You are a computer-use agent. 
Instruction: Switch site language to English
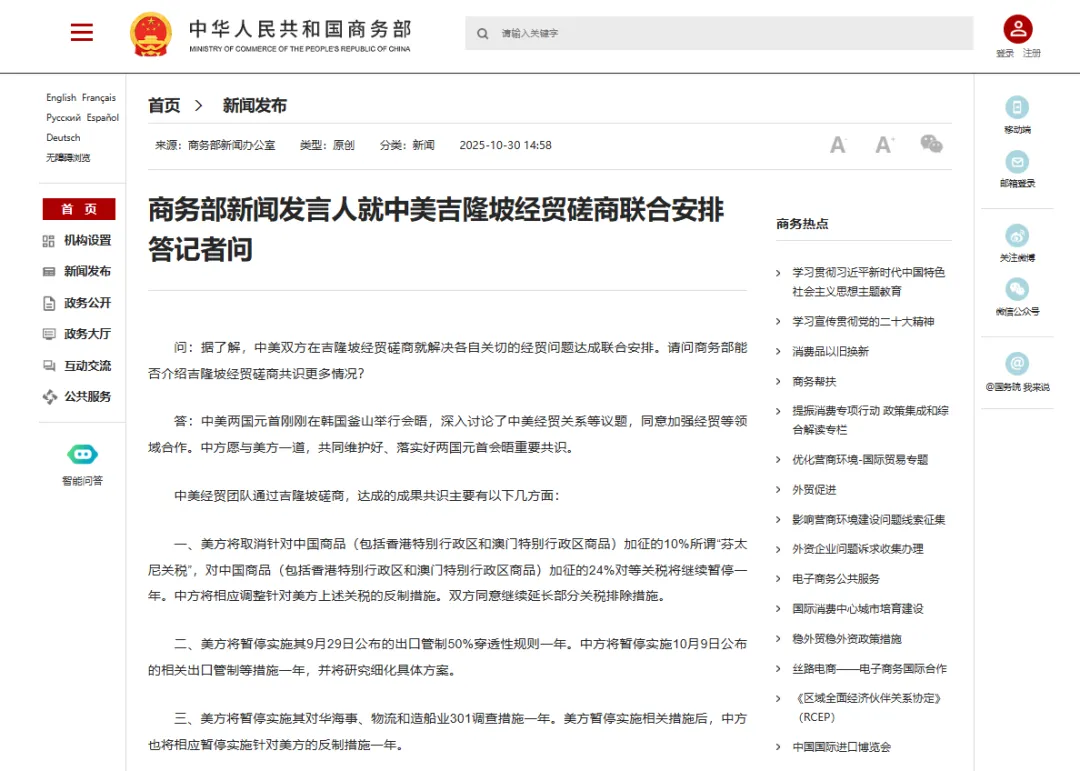pos(62,97)
